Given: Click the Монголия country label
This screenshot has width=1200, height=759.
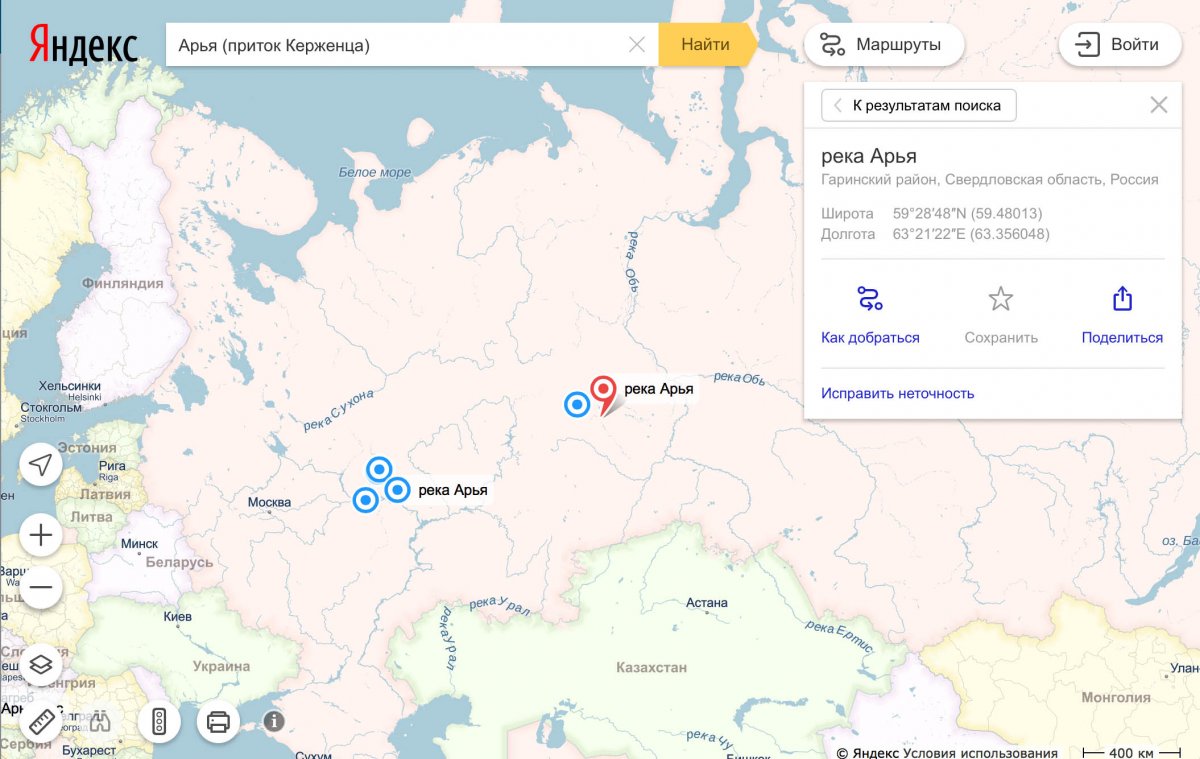Looking at the screenshot, I should 1116,697.
